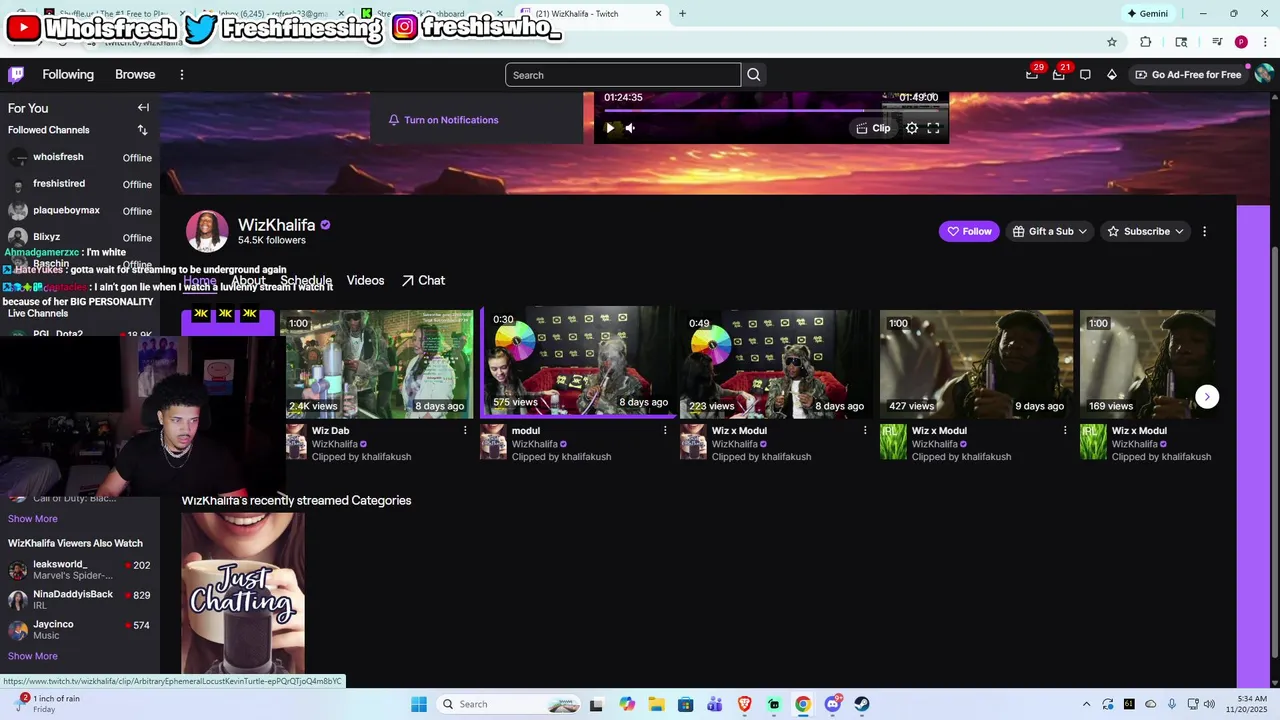Image resolution: width=1280 pixels, height=720 pixels.
Task: Switch to the Videos tab
Action: (365, 280)
